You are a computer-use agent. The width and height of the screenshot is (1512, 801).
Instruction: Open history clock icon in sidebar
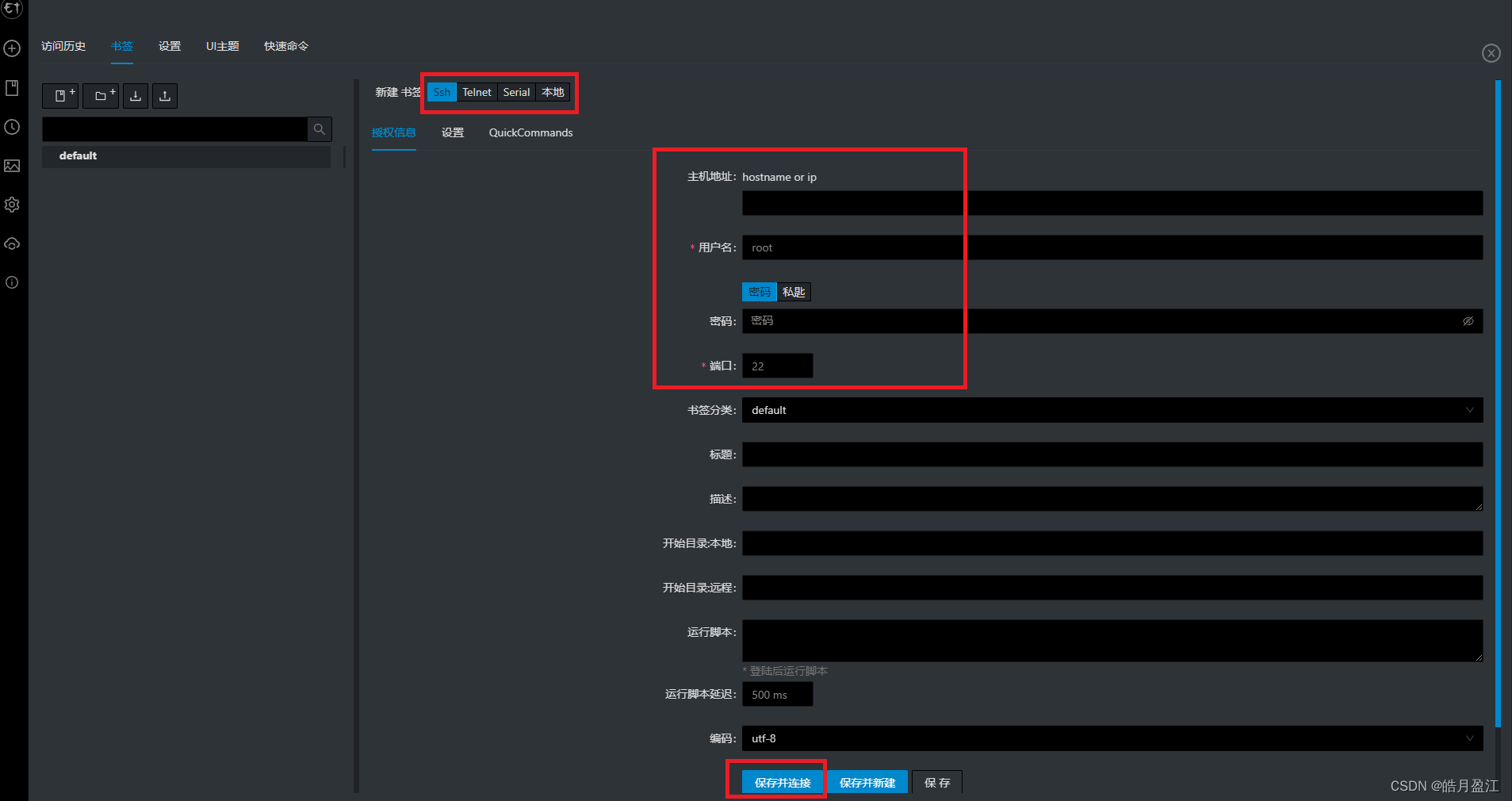pyautogui.click(x=12, y=127)
